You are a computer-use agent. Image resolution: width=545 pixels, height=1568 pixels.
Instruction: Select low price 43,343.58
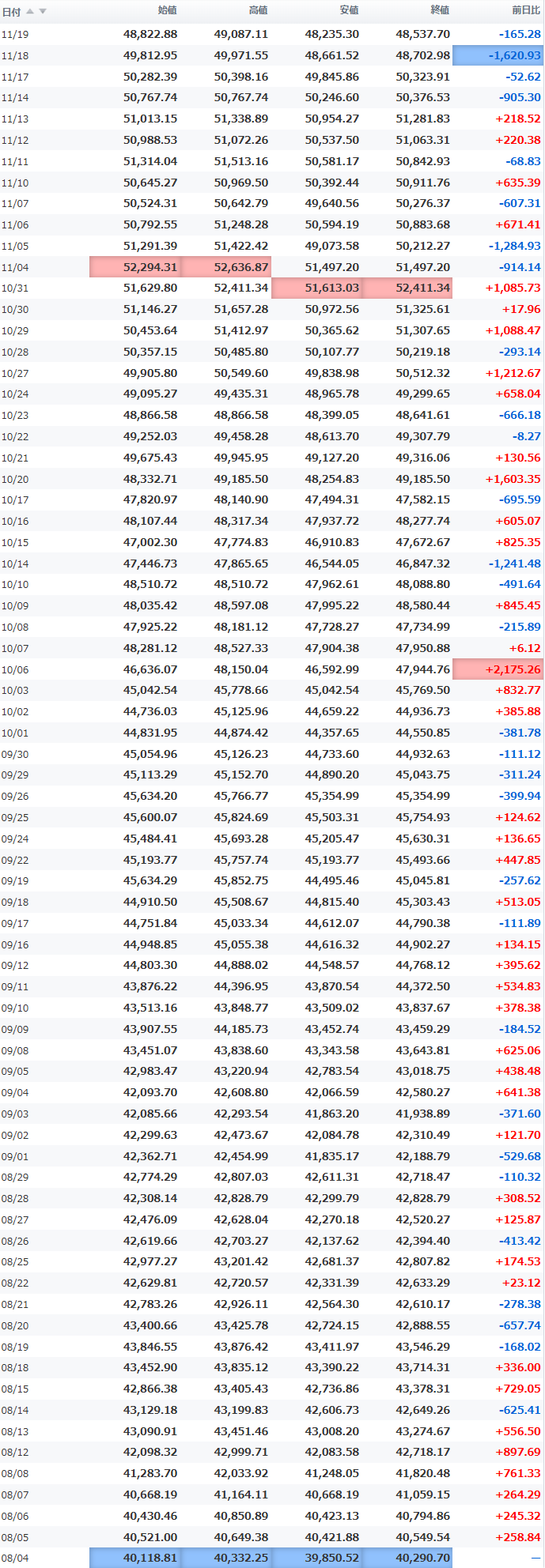point(332,1050)
